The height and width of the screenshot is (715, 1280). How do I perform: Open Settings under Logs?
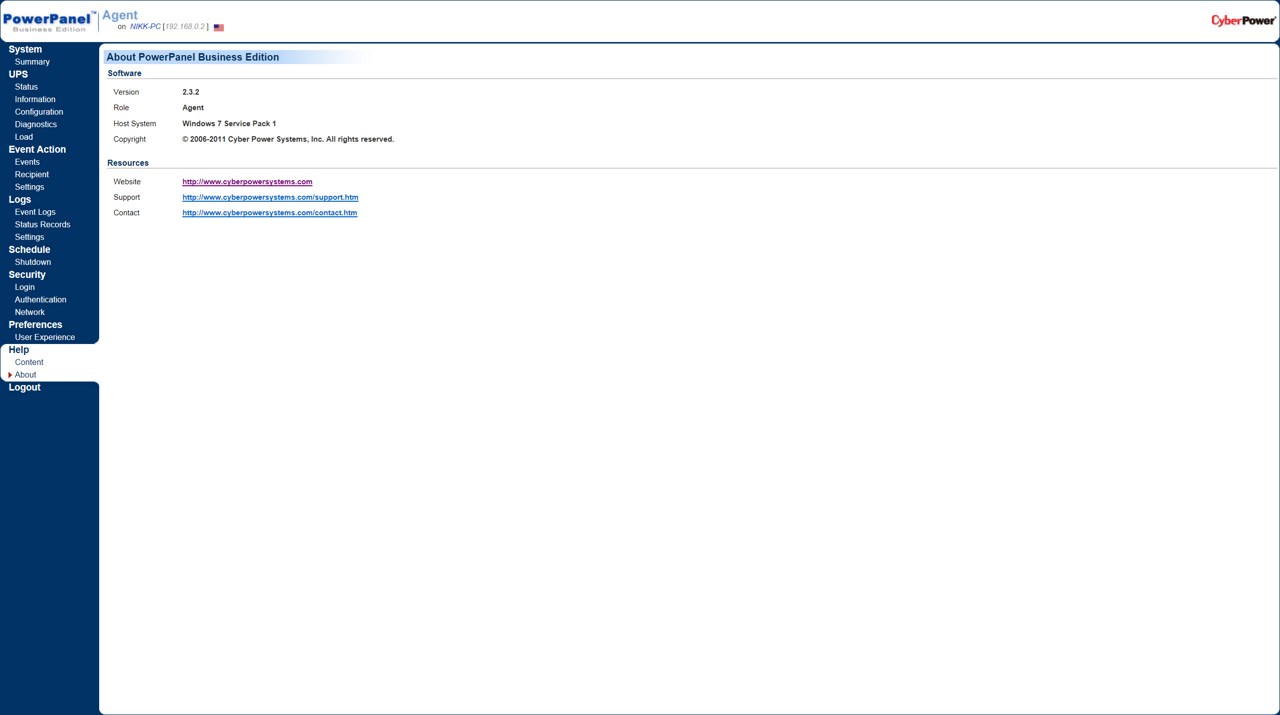tap(29, 237)
